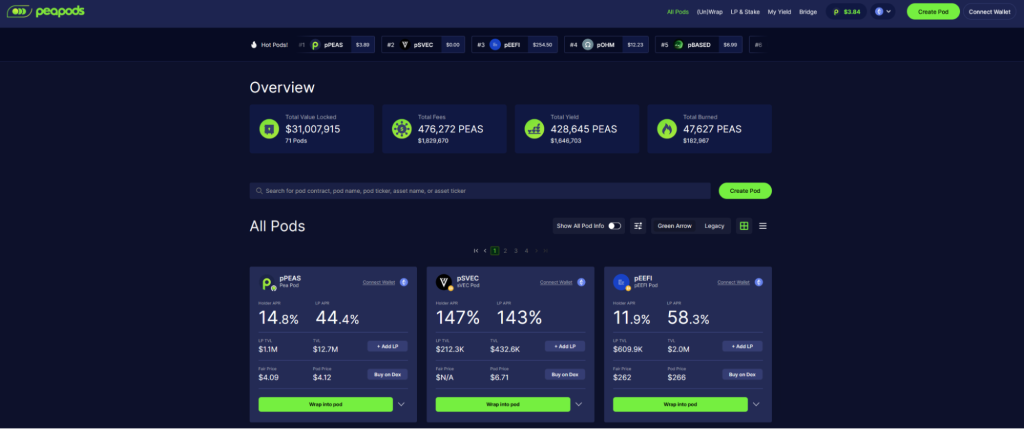Viewport: 1024px width, 429px height.
Task: Focus the pod search input field
Action: tap(480, 191)
